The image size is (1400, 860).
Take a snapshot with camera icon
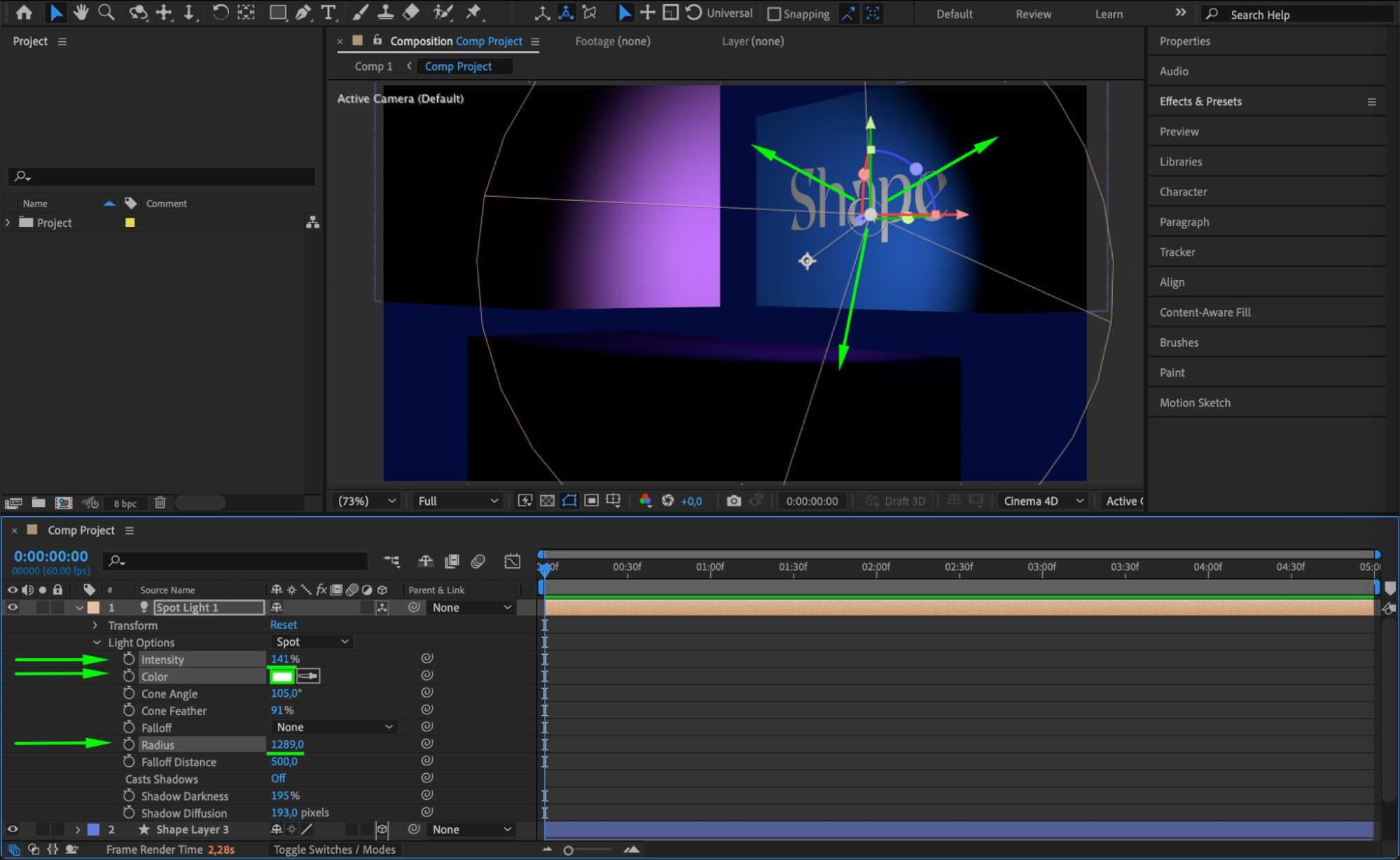(733, 501)
